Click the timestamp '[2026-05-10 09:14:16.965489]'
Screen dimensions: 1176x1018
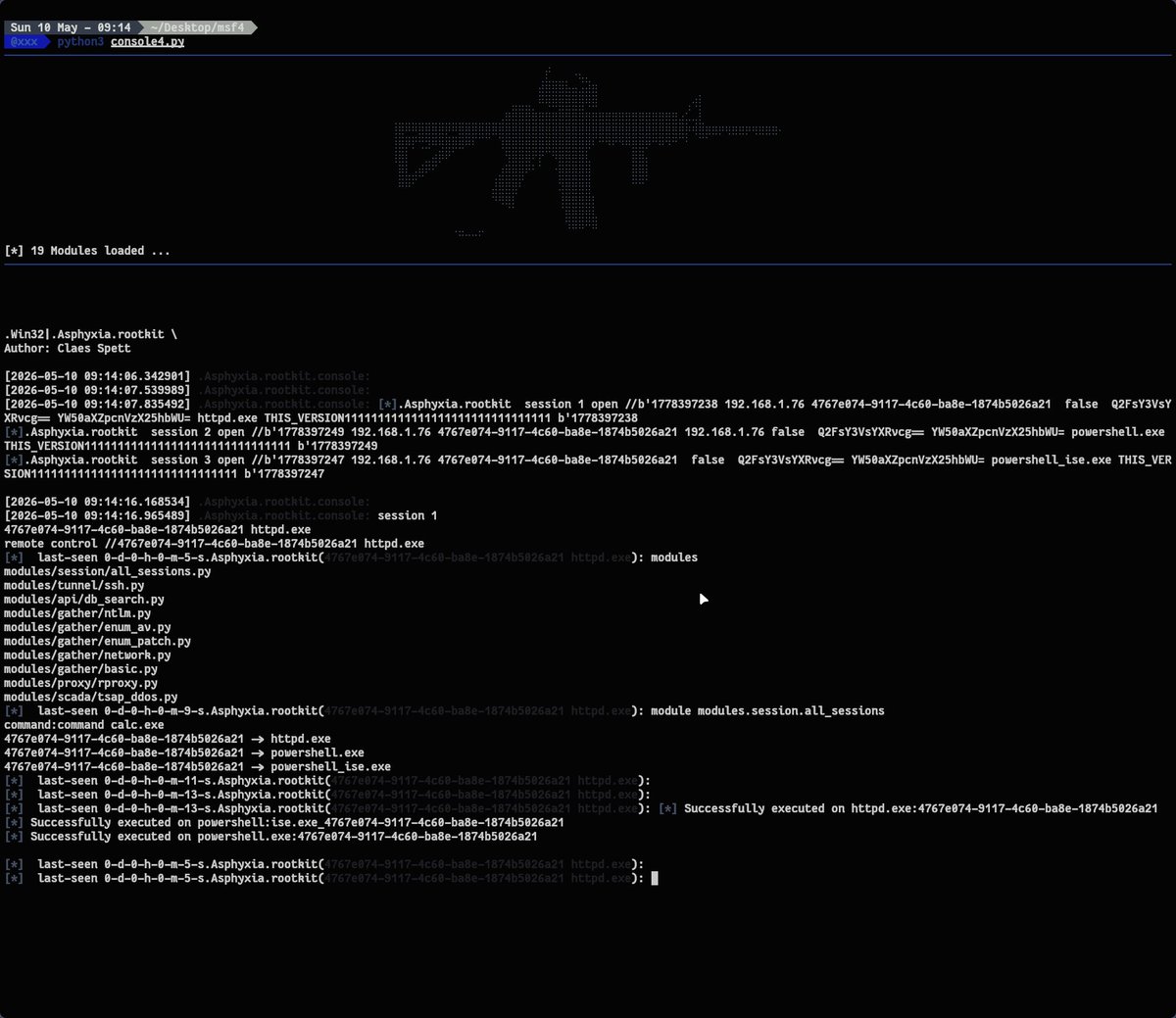tap(97, 515)
